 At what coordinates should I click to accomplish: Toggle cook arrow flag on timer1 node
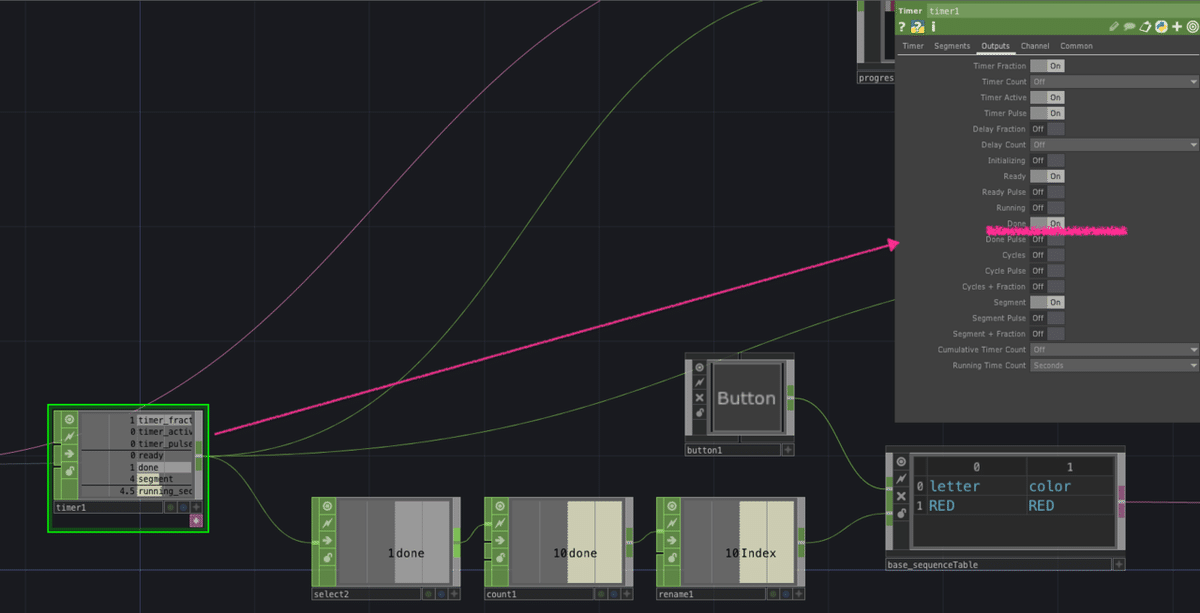point(70,453)
